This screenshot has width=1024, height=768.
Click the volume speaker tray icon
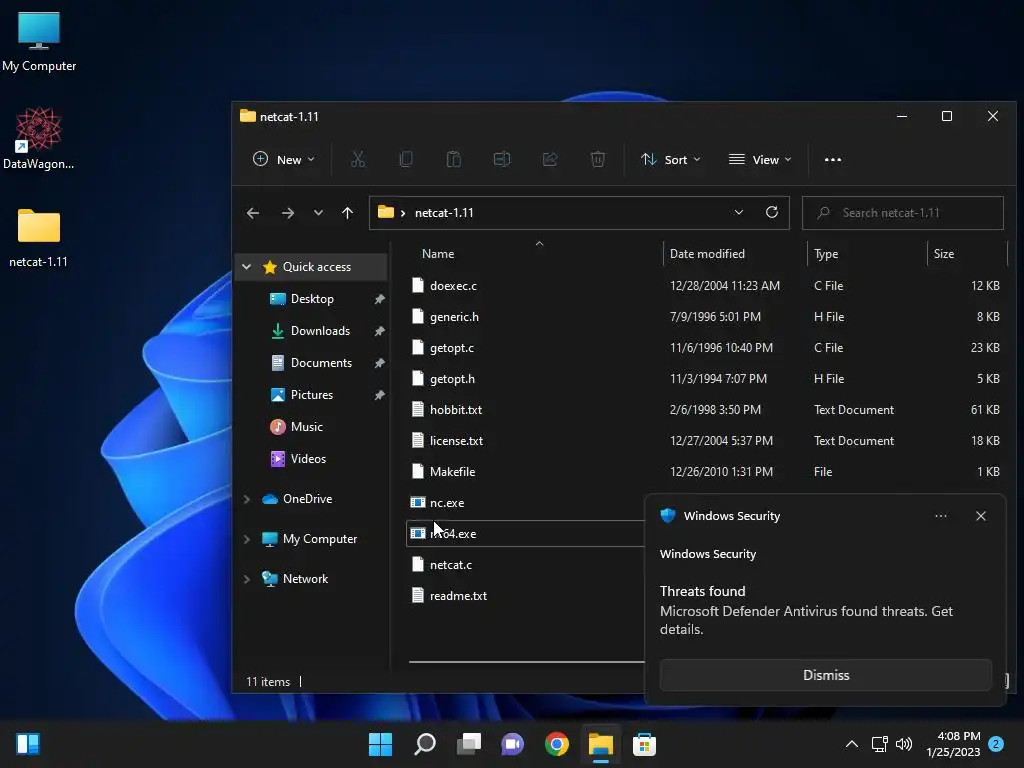click(x=904, y=744)
